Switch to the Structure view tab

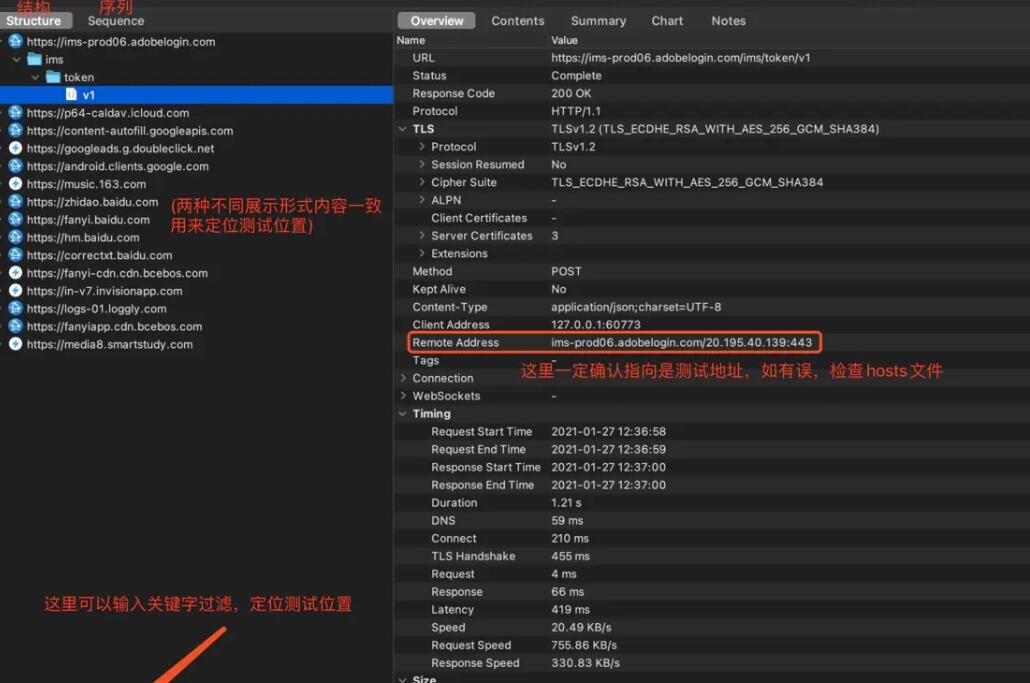point(34,21)
